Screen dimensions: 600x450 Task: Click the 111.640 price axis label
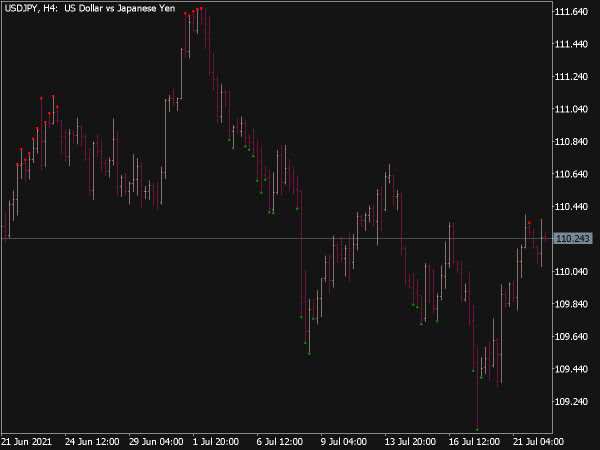[x=571, y=12]
